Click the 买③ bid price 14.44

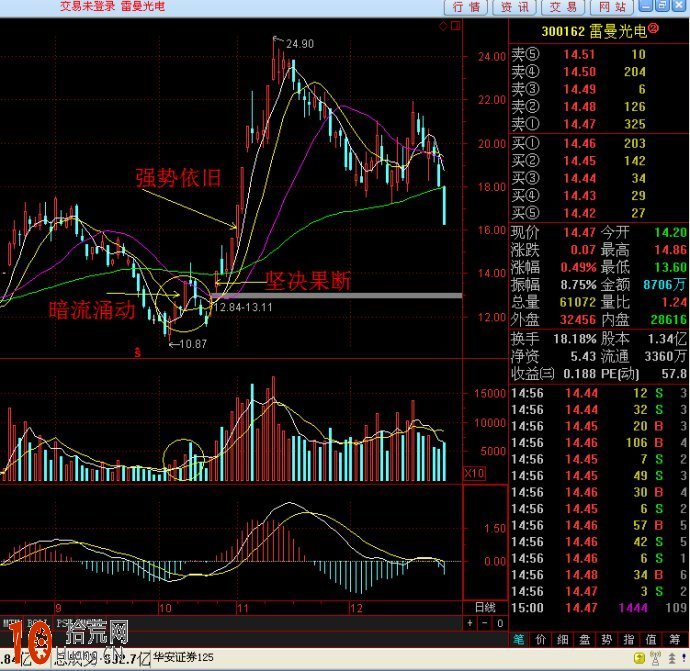click(x=579, y=178)
